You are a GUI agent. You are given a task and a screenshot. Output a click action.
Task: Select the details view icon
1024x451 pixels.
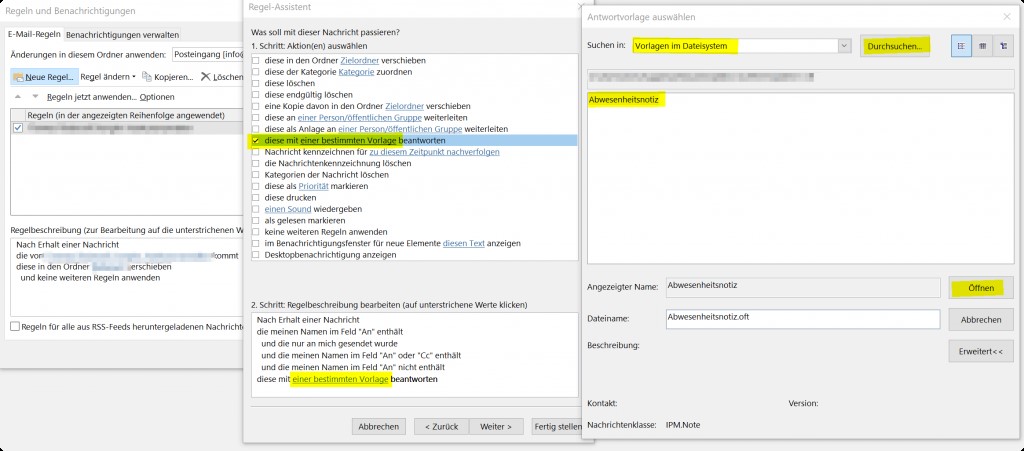982,46
